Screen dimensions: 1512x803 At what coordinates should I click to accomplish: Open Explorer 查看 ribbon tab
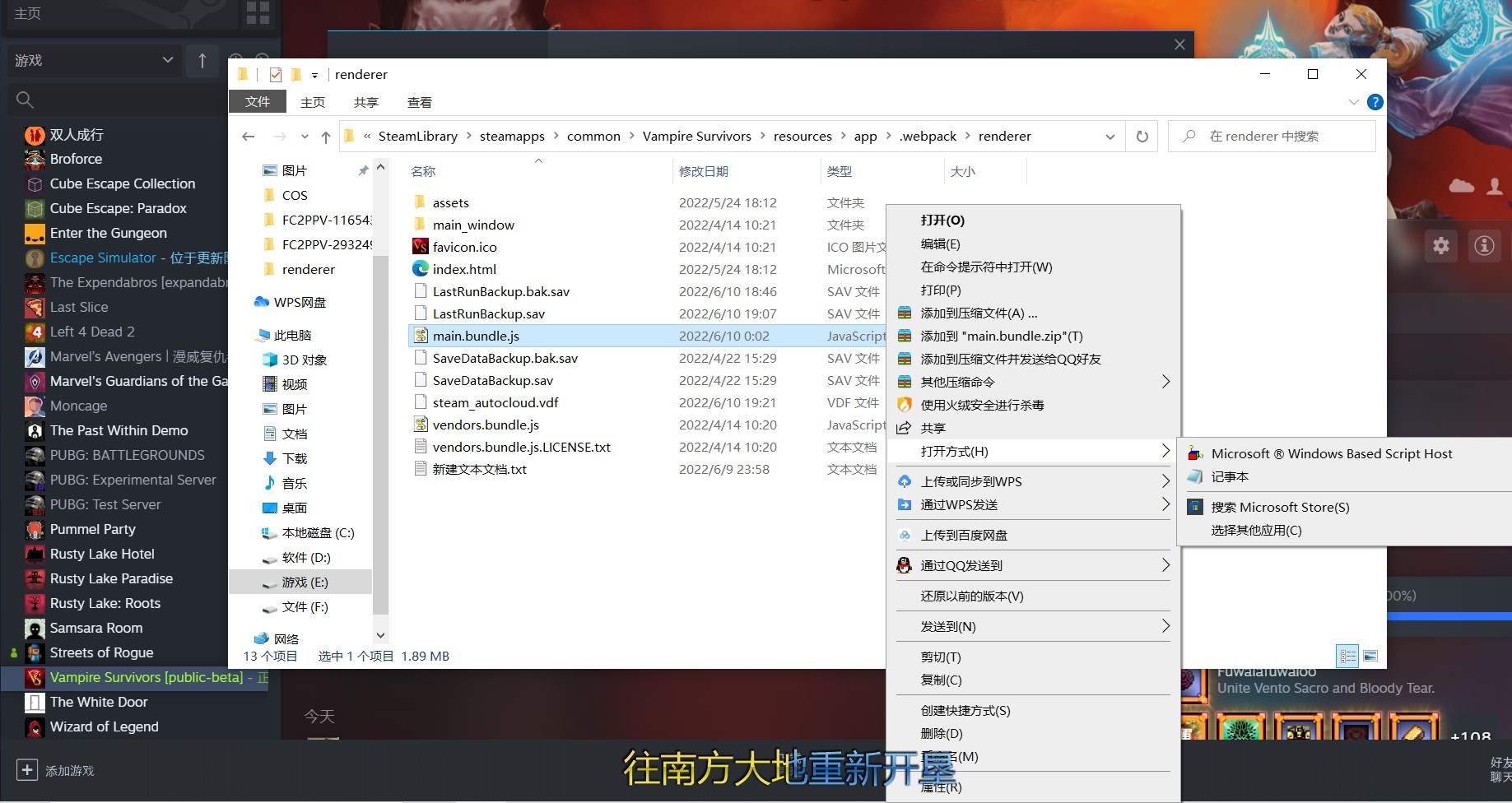[x=420, y=102]
